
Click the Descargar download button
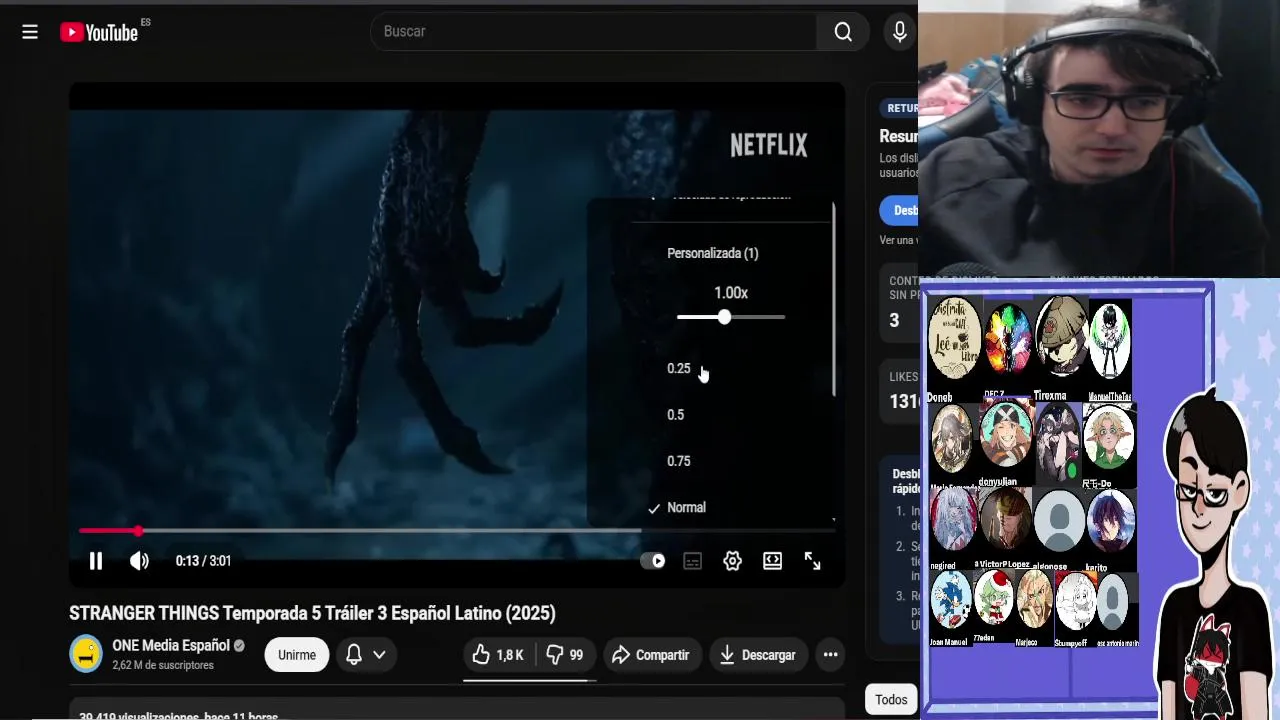(x=758, y=655)
